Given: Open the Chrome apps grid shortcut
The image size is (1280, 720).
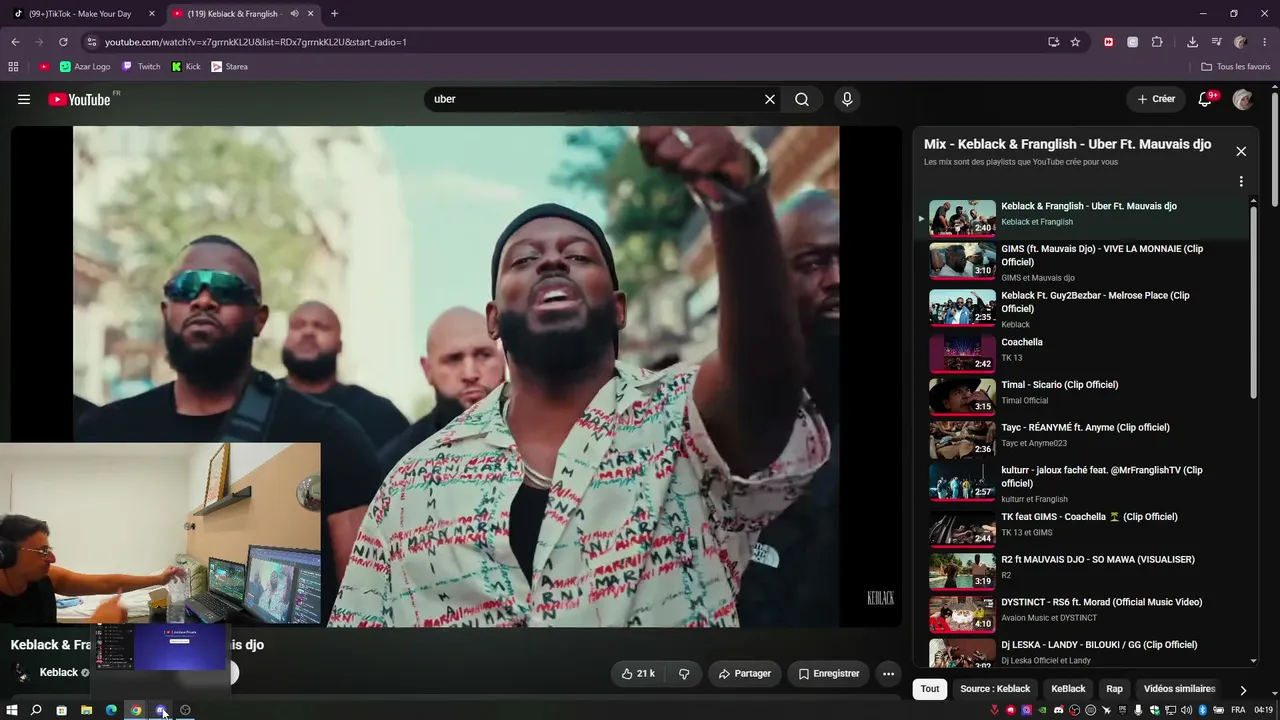Looking at the screenshot, I should (13, 67).
